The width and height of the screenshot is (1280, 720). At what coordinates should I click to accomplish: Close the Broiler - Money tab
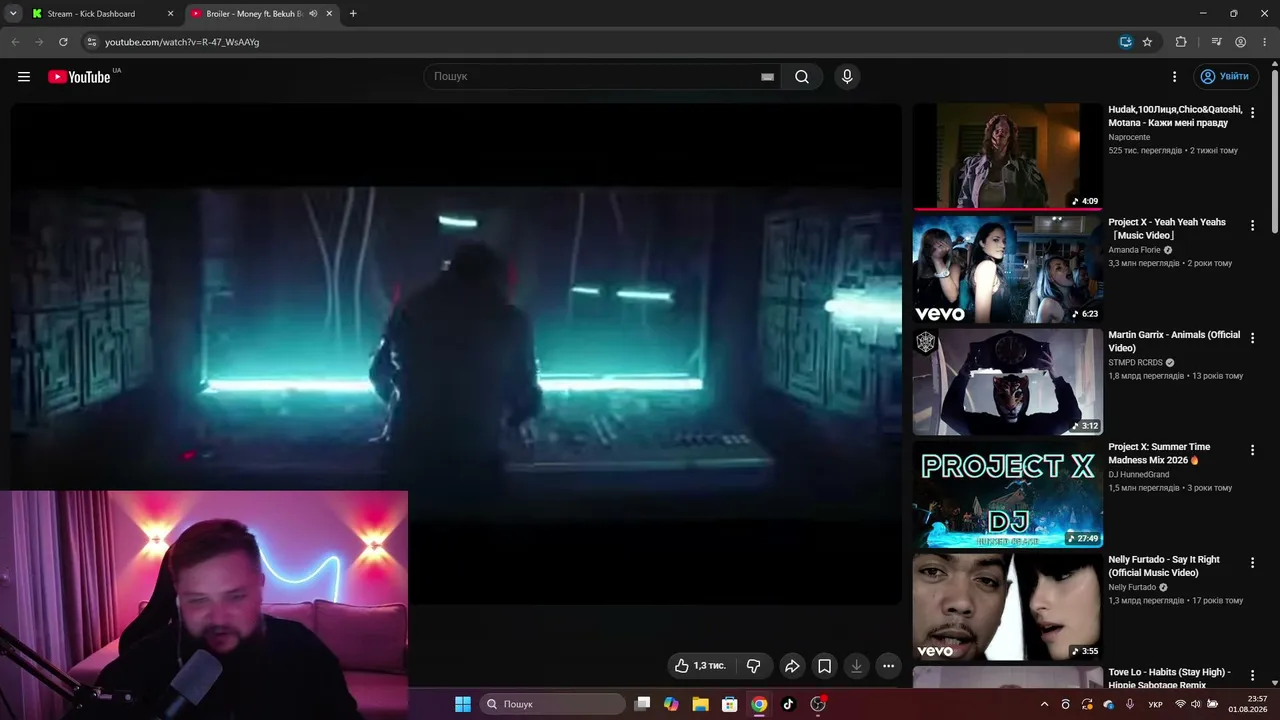click(329, 14)
